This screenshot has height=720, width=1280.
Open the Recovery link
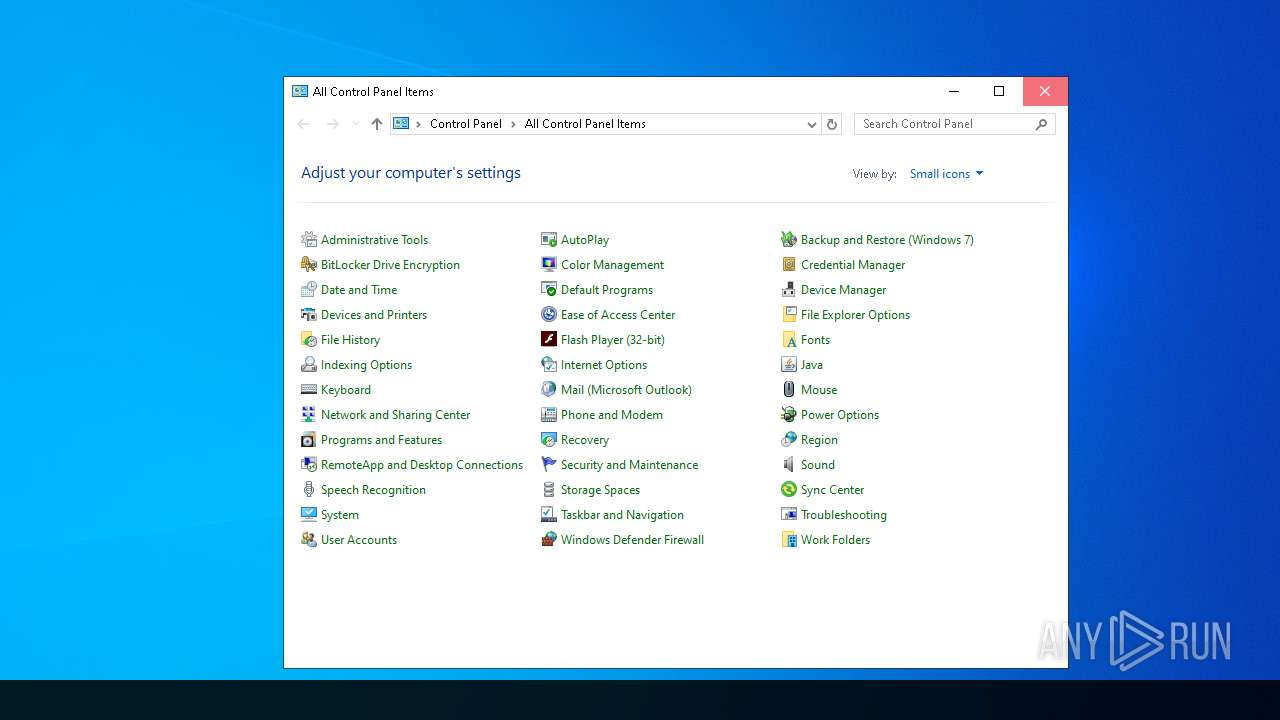point(585,440)
